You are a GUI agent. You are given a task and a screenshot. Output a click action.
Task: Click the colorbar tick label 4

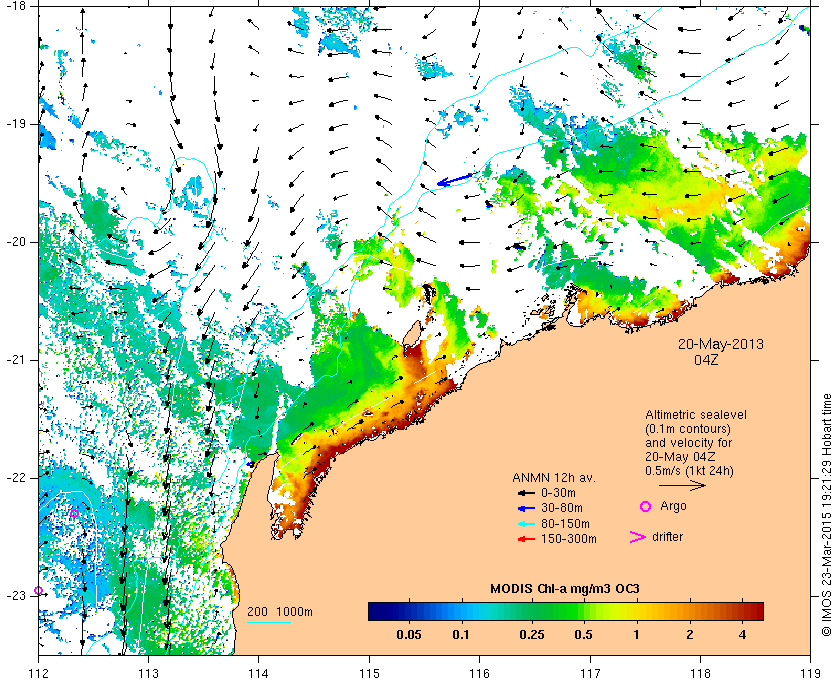pyautogui.click(x=742, y=635)
